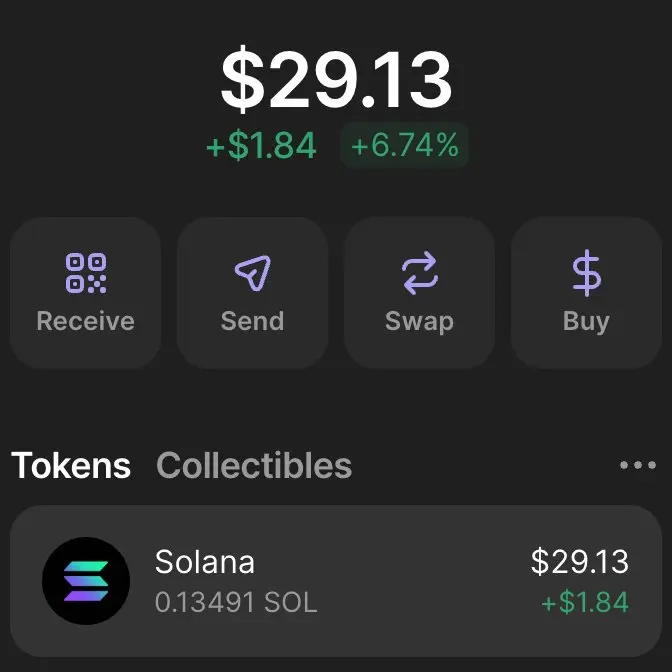Click the Solana $29.13 value
Viewport: 672px width, 672px height.
pos(580,561)
